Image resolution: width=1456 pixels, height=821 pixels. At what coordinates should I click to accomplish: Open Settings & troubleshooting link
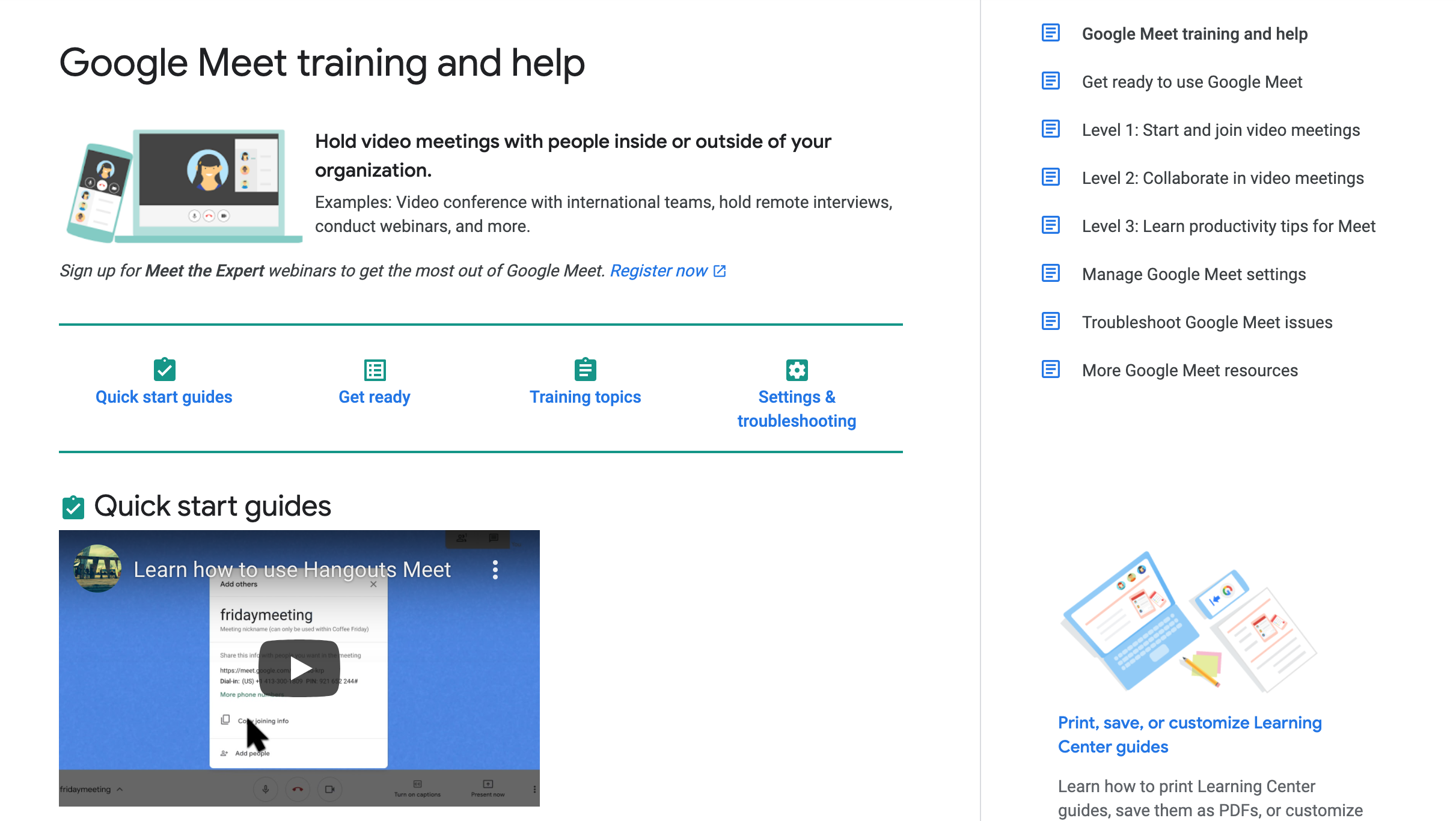(797, 409)
